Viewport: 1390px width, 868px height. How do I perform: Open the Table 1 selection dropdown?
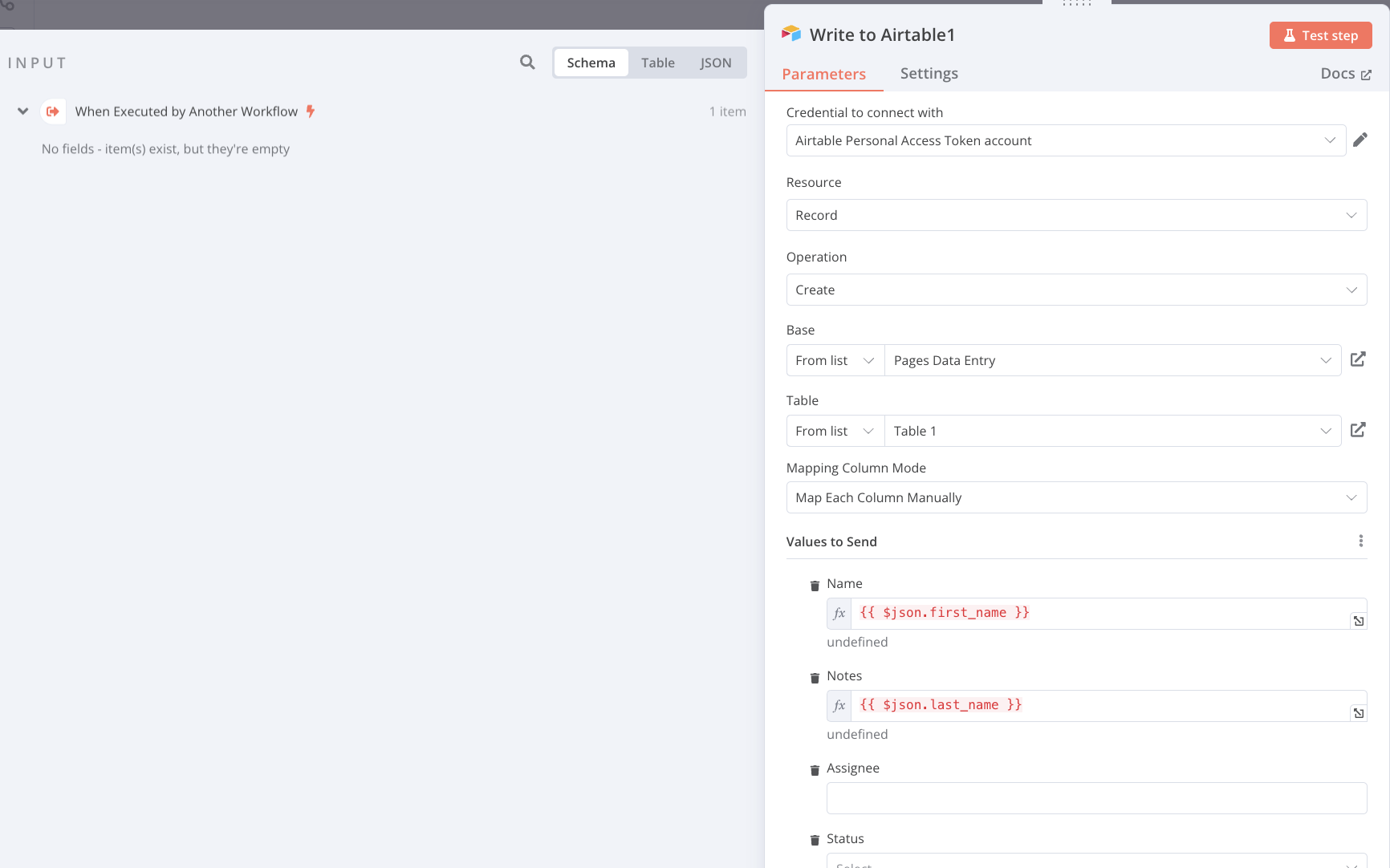[x=1112, y=431]
